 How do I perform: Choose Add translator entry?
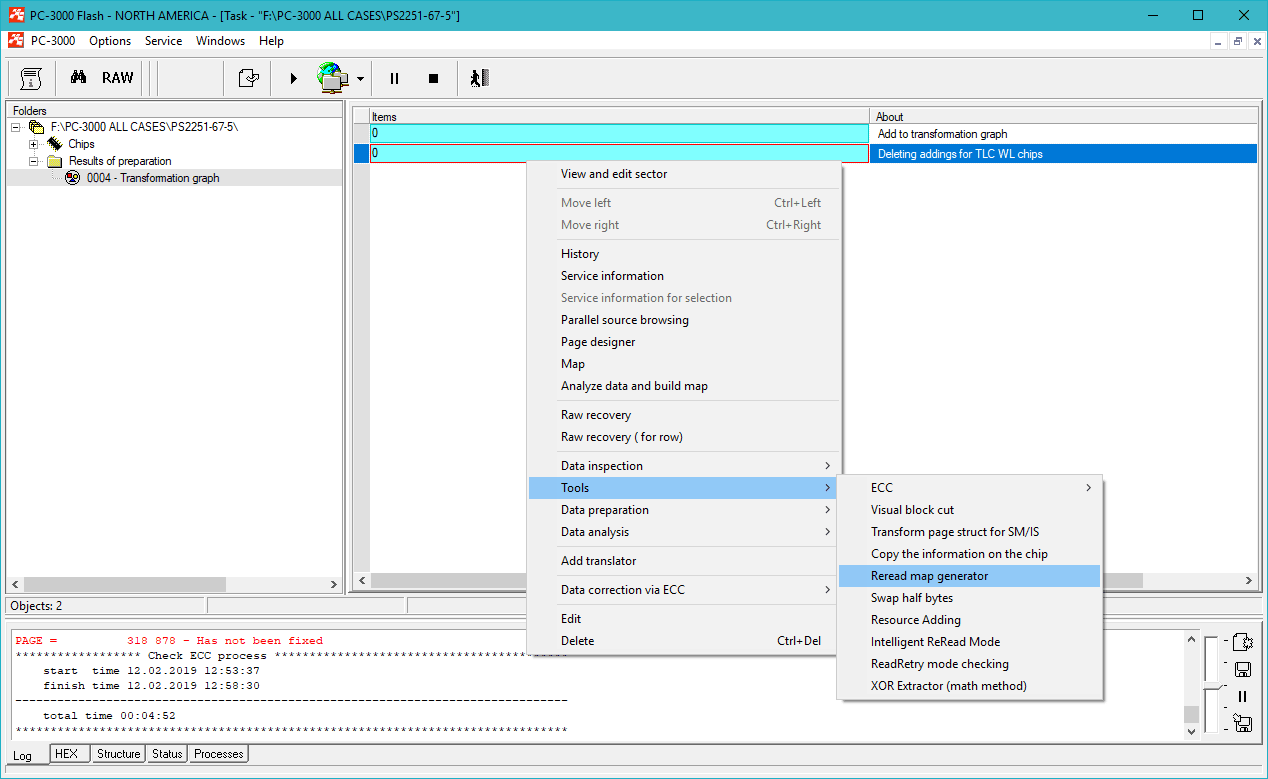685,561
